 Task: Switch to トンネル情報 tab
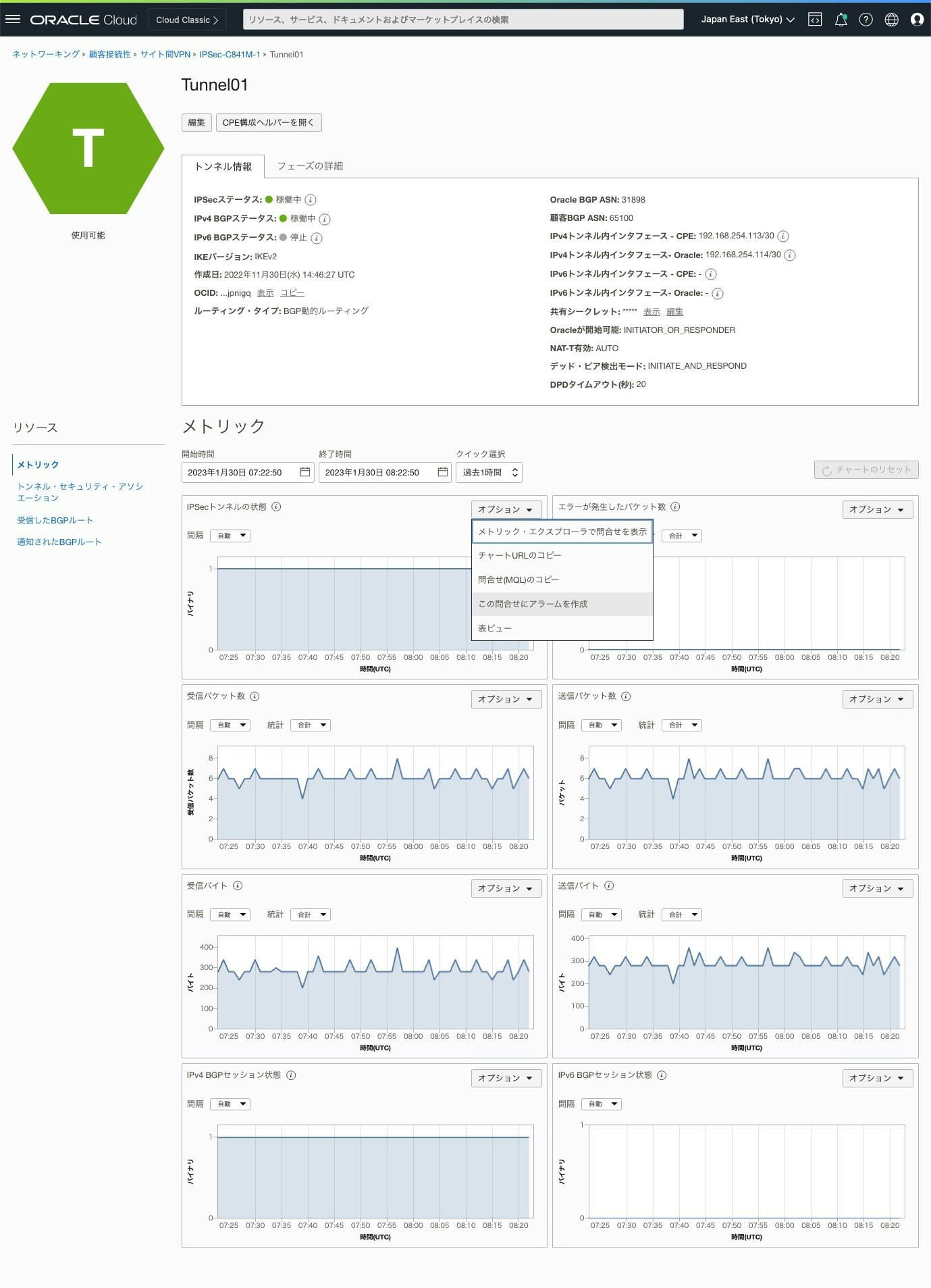click(x=223, y=166)
